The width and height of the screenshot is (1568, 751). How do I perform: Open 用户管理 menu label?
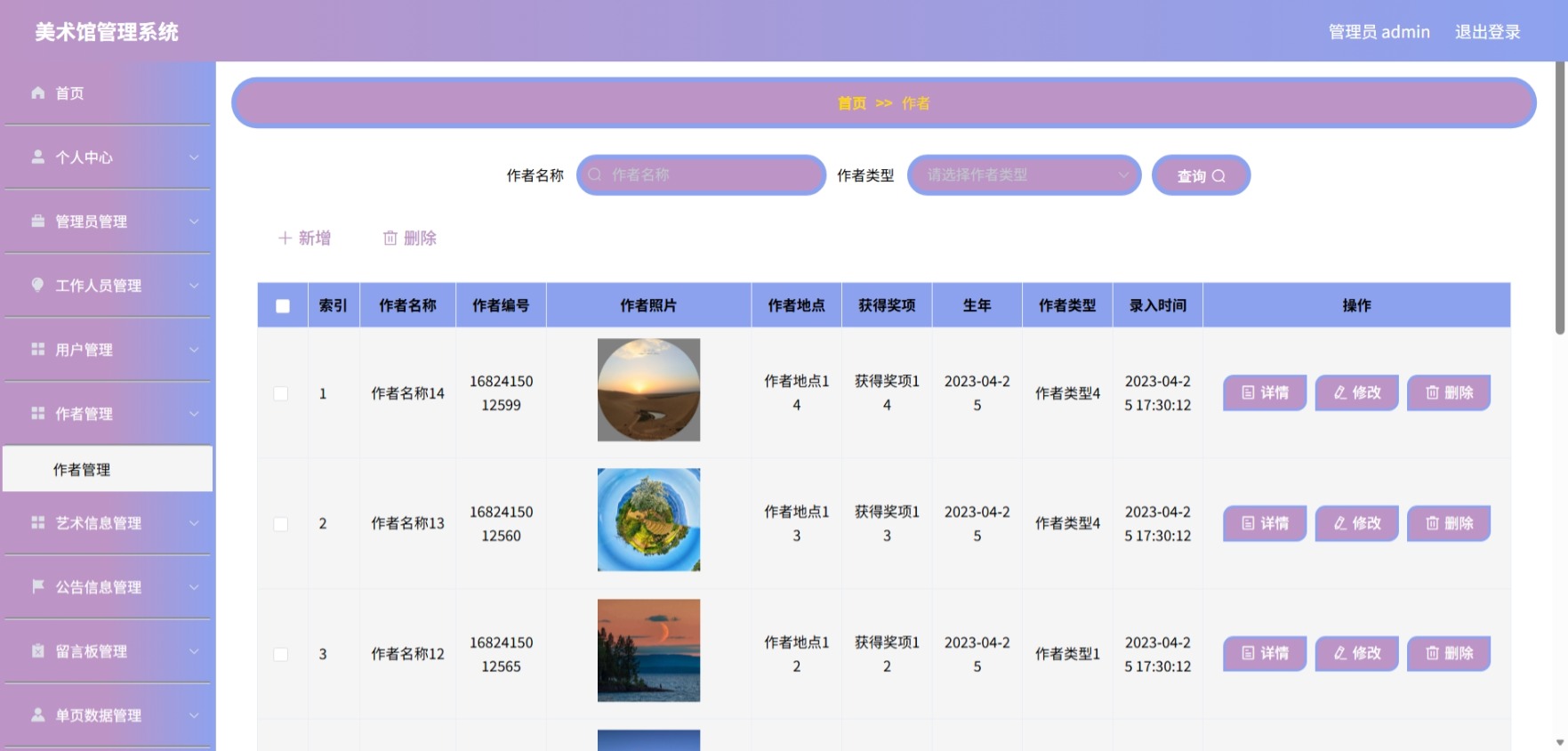pyautogui.click(x=84, y=350)
